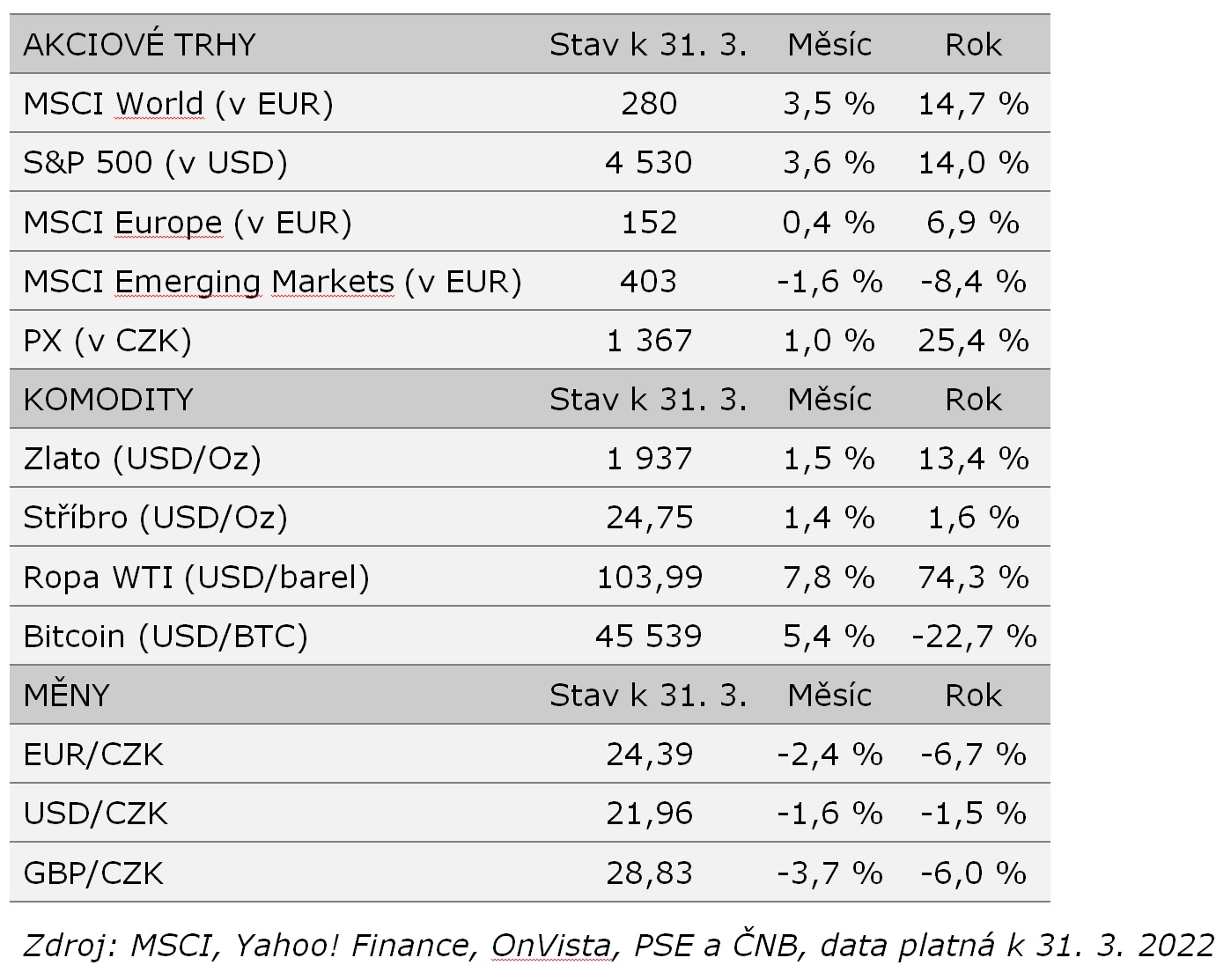The height and width of the screenshot is (980, 1231).
Task: Select MSCI Europe (v EUR) label
Action: pyautogui.click(x=187, y=223)
